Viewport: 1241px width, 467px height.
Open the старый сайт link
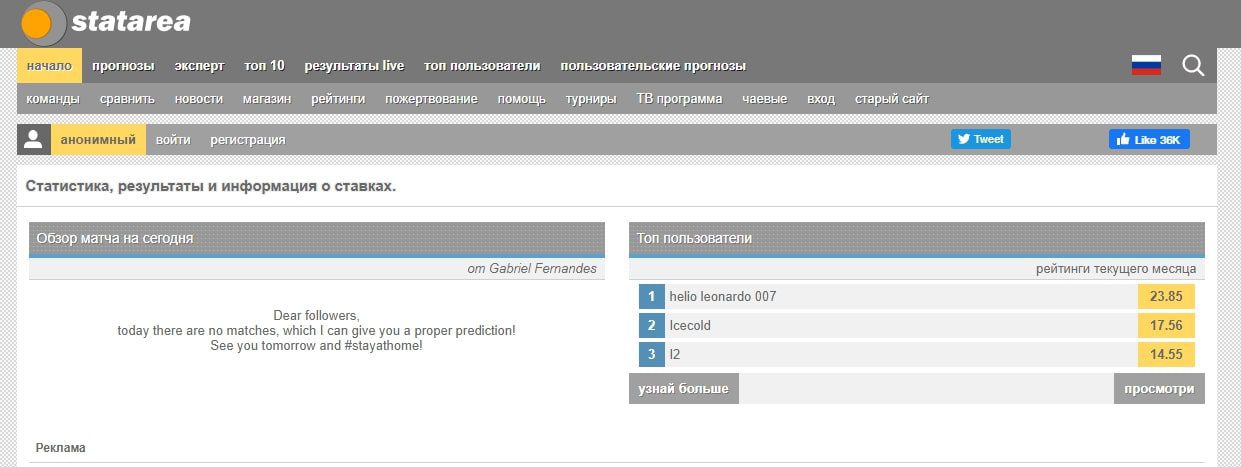891,99
